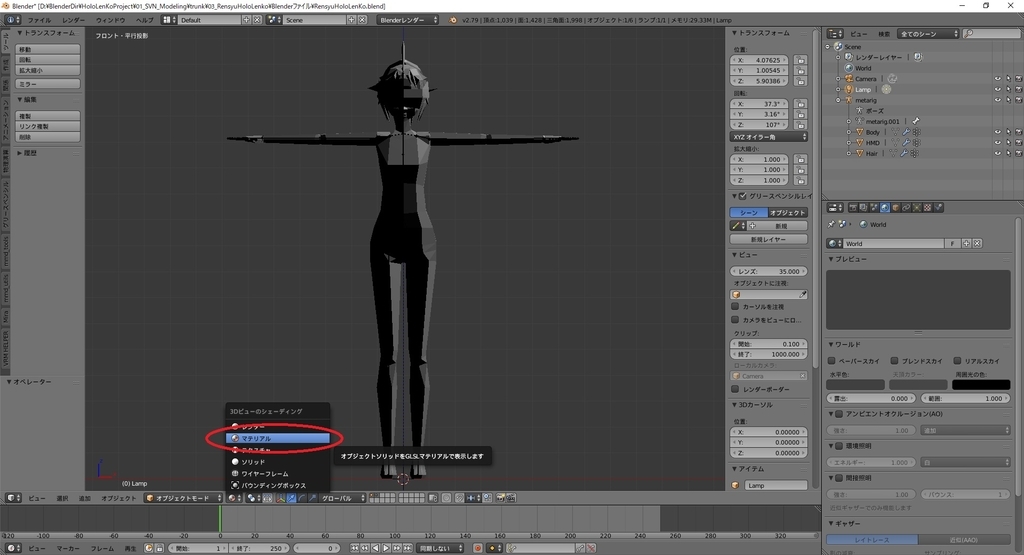Select the scale manipulator icon
This screenshot has width=1024, height=555.
point(312,498)
